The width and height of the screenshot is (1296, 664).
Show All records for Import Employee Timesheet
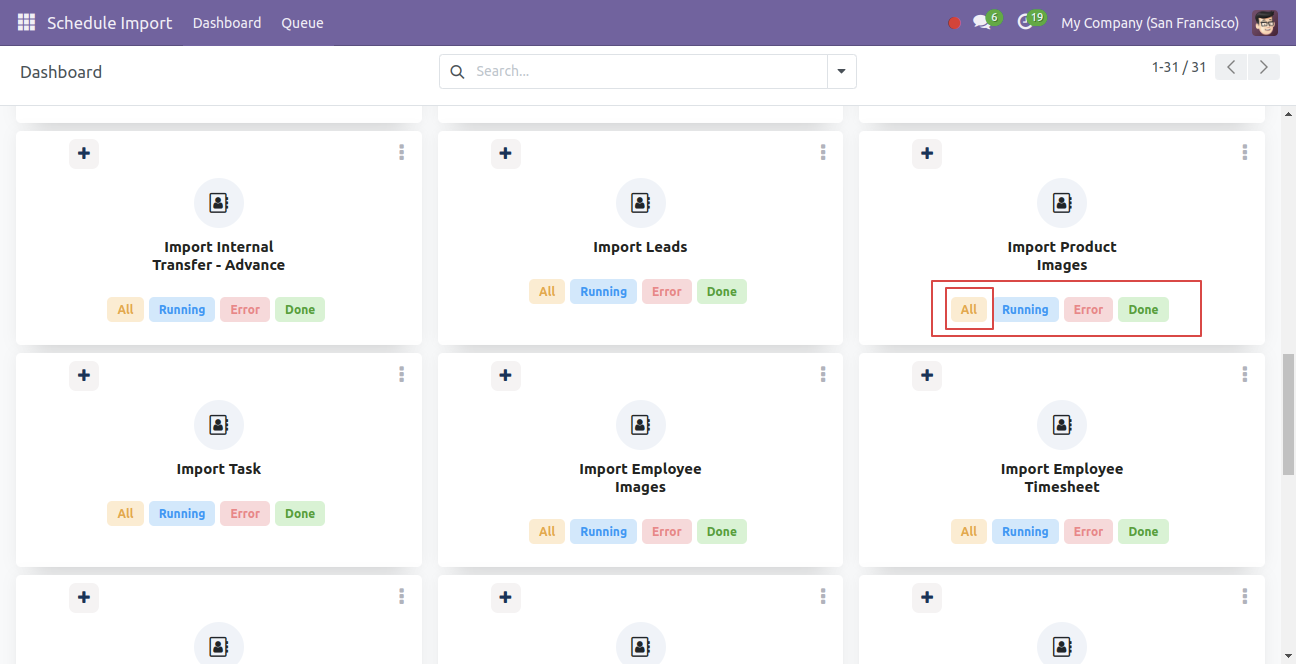[969, 532]
